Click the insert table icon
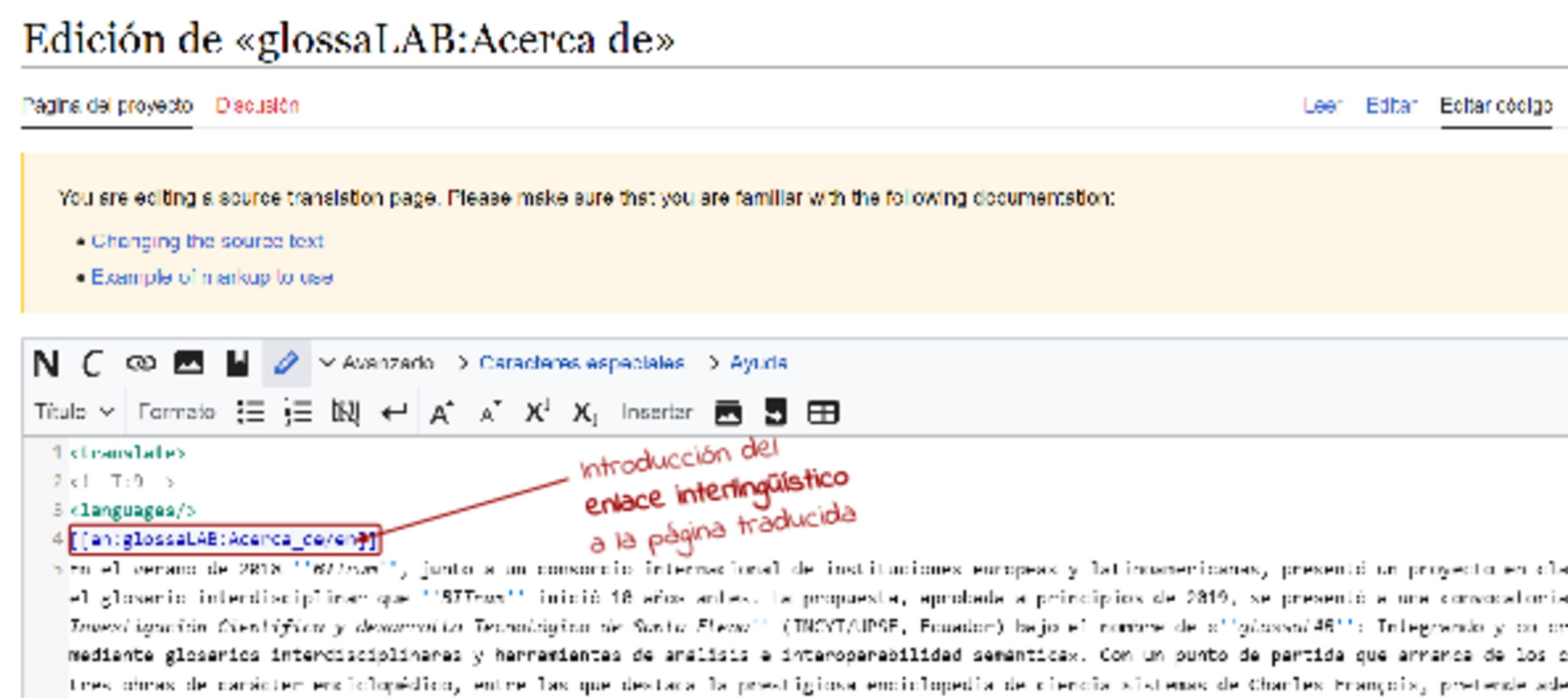The width and height of the screenshot is (1568, 698). tap(823, 412)
